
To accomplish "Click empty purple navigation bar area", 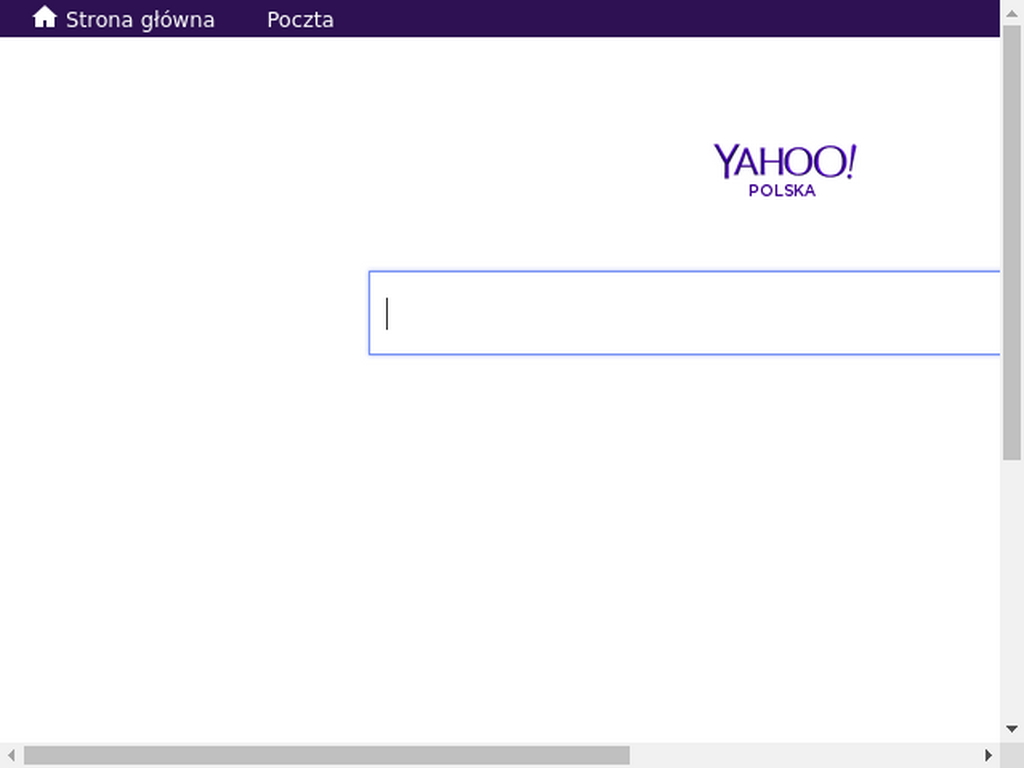I will click(x=653, y=18).
